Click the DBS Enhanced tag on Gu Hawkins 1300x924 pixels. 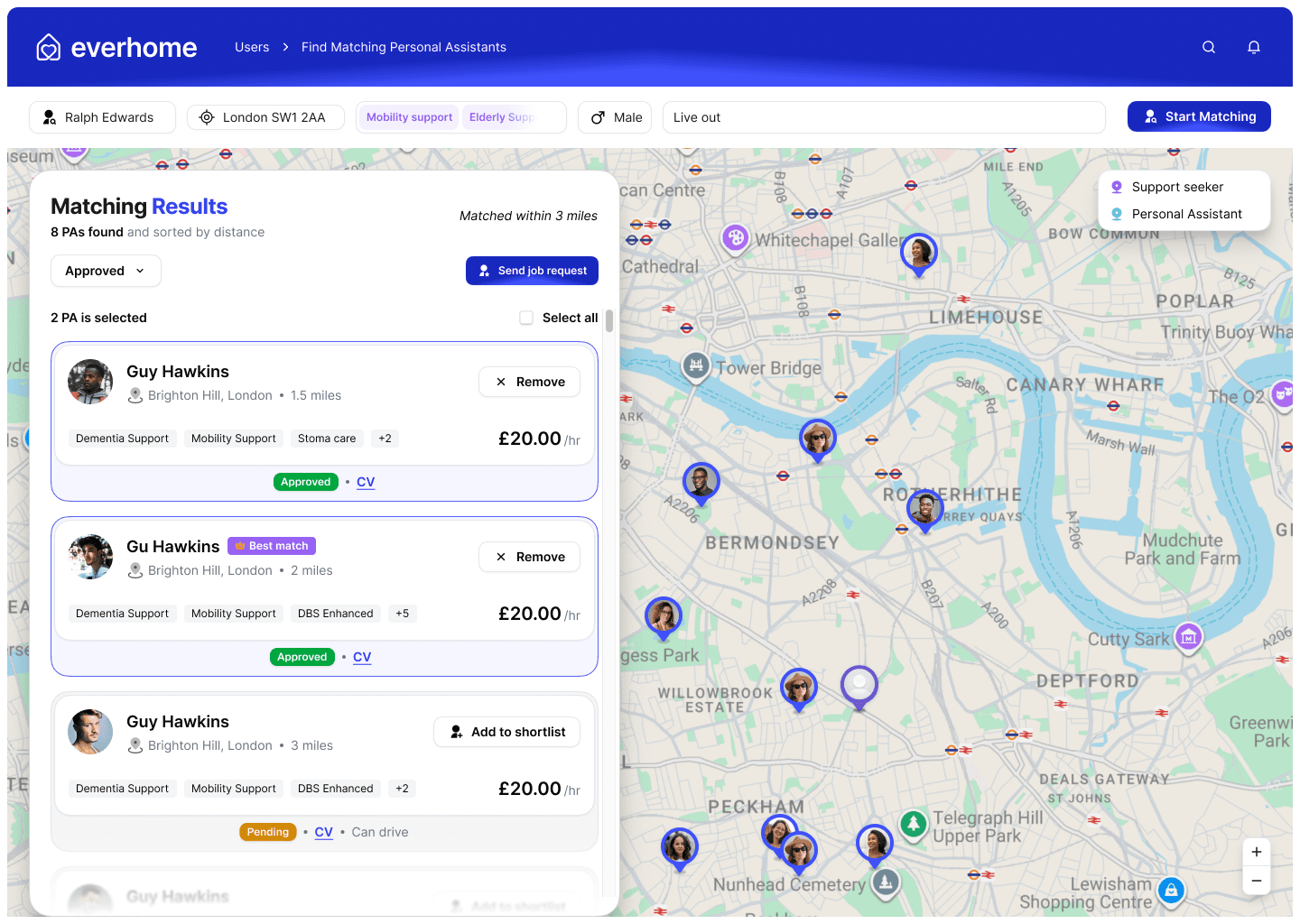336,614
